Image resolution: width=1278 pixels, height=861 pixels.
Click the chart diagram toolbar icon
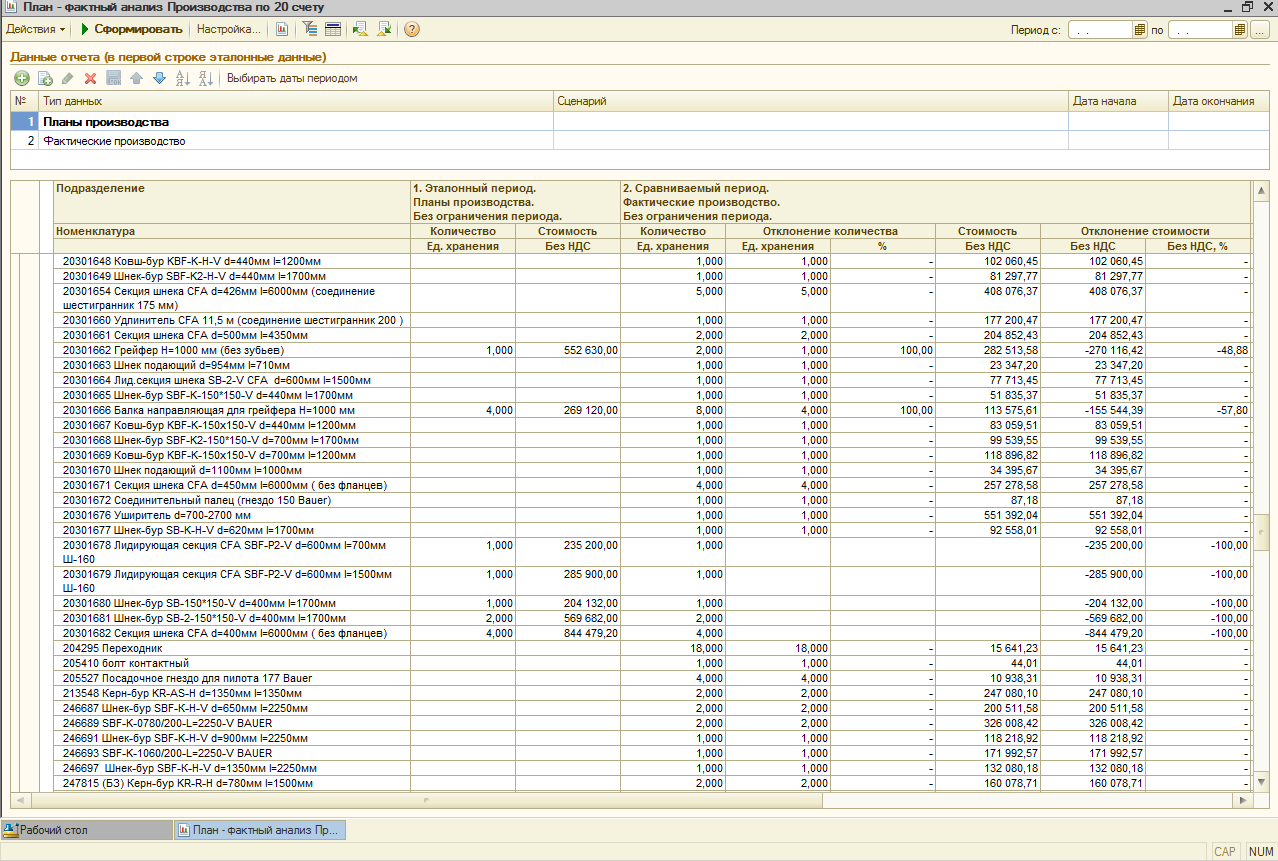282,29
